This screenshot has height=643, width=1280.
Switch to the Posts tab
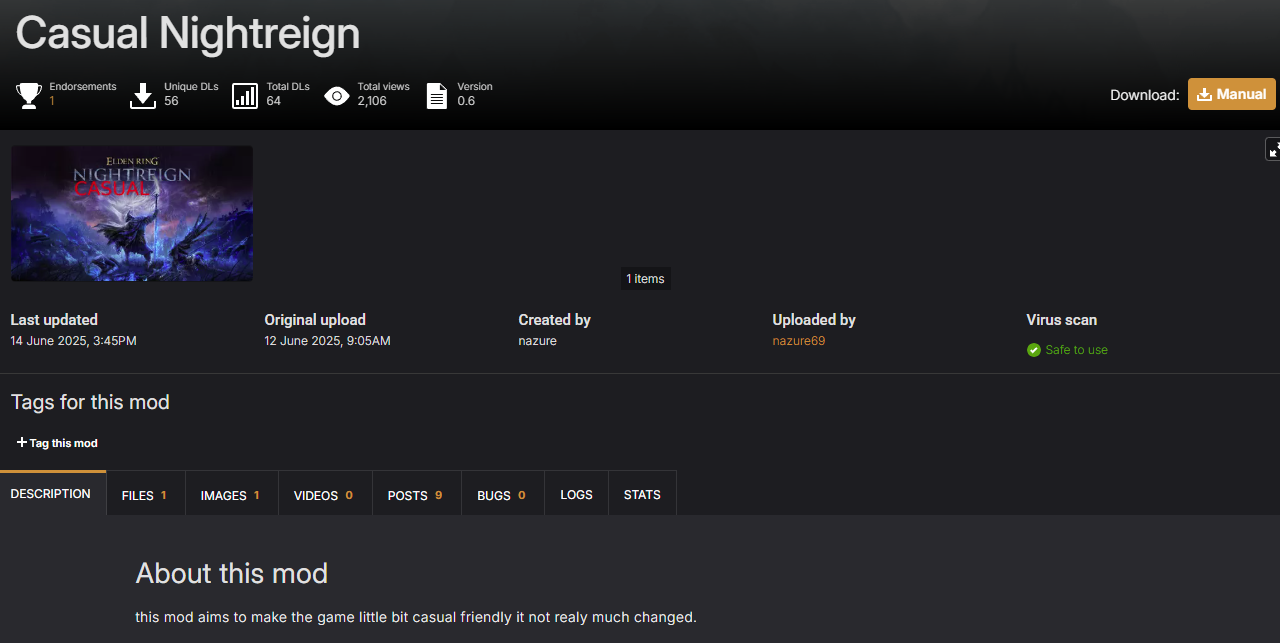(x=415, y=495)
